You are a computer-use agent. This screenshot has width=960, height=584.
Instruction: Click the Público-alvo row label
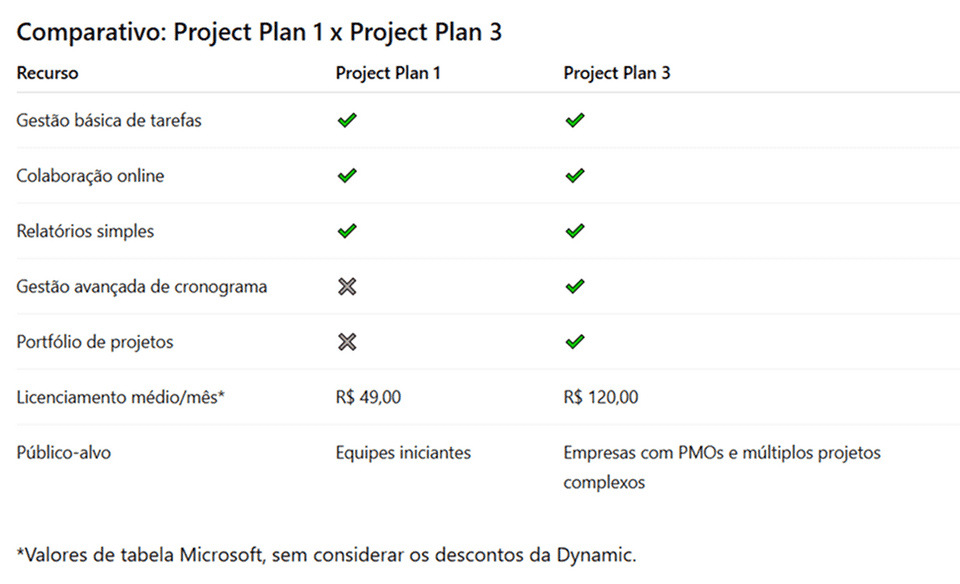click(64, 453)
